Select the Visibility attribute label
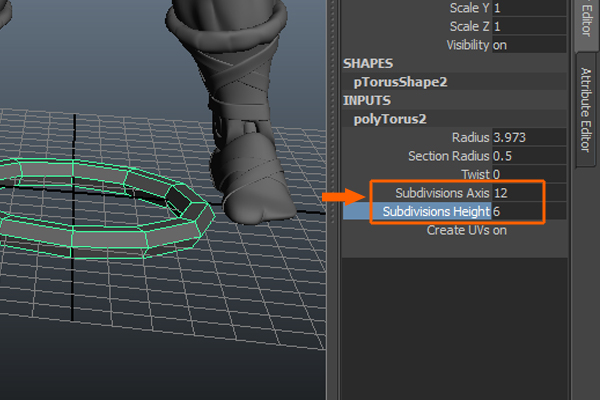Viewport: 600px width, 400px height. [x=468, y=45]
